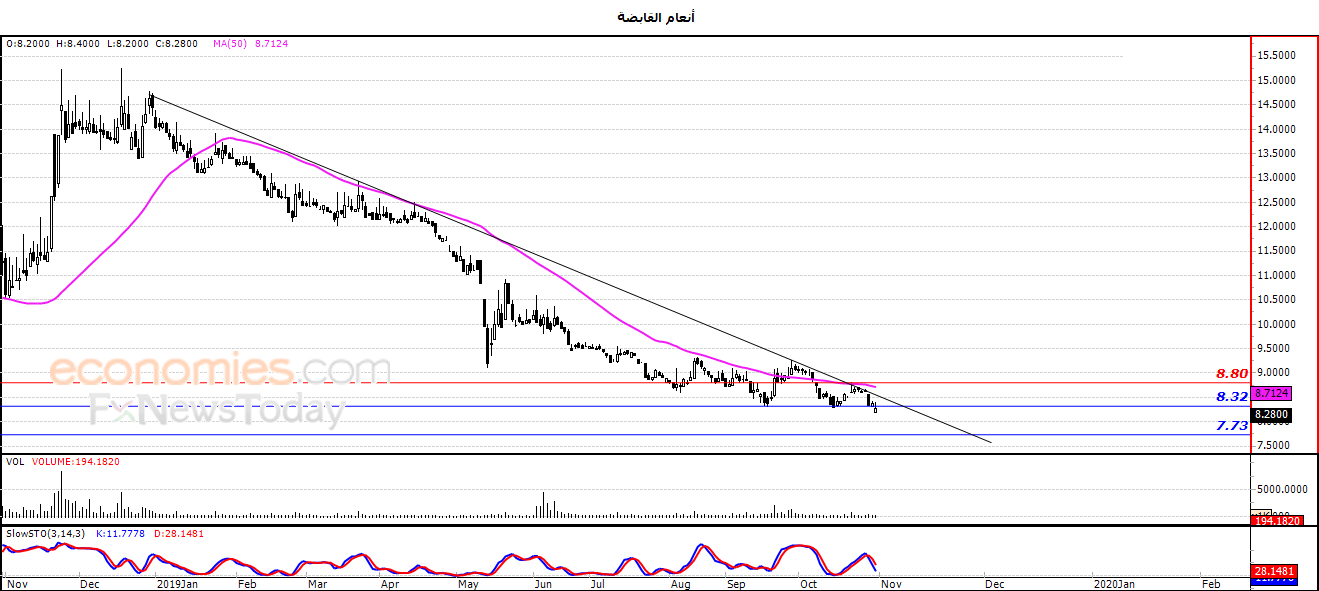
Task: Select the 8.80 red resistance label
Action: 1231,373
